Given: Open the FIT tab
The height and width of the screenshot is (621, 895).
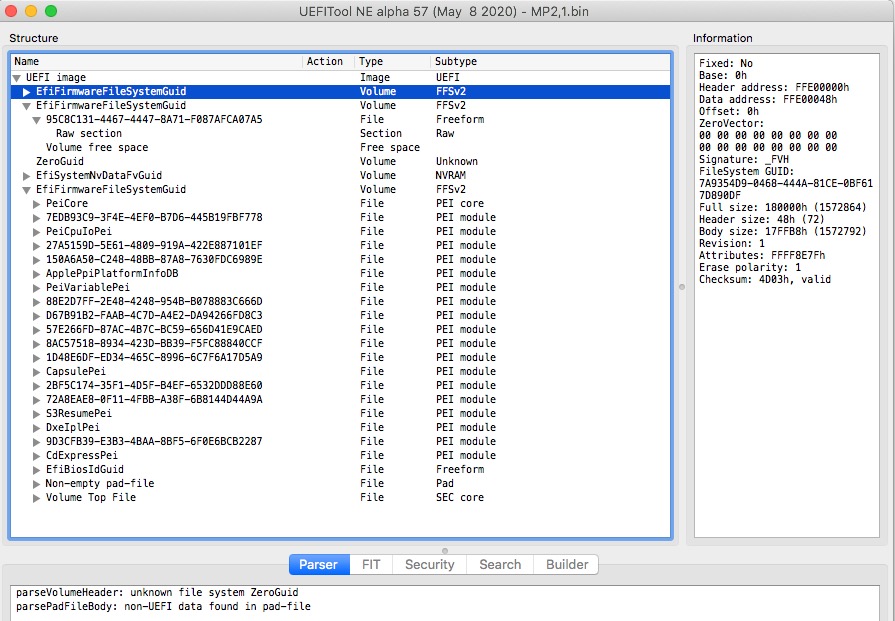Looking at the screenshot, I should pos(371,564).
